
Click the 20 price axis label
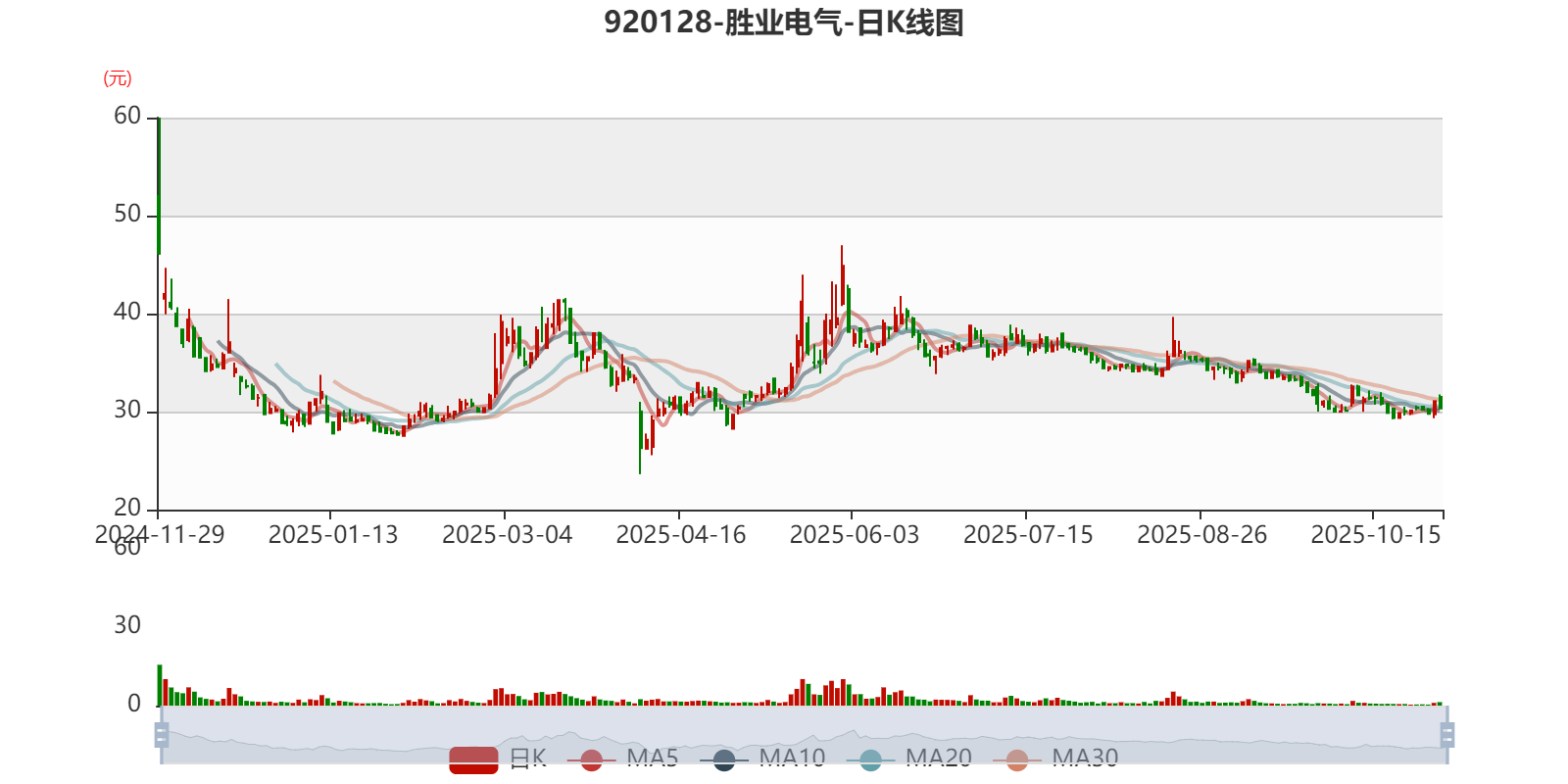point(127,508)
